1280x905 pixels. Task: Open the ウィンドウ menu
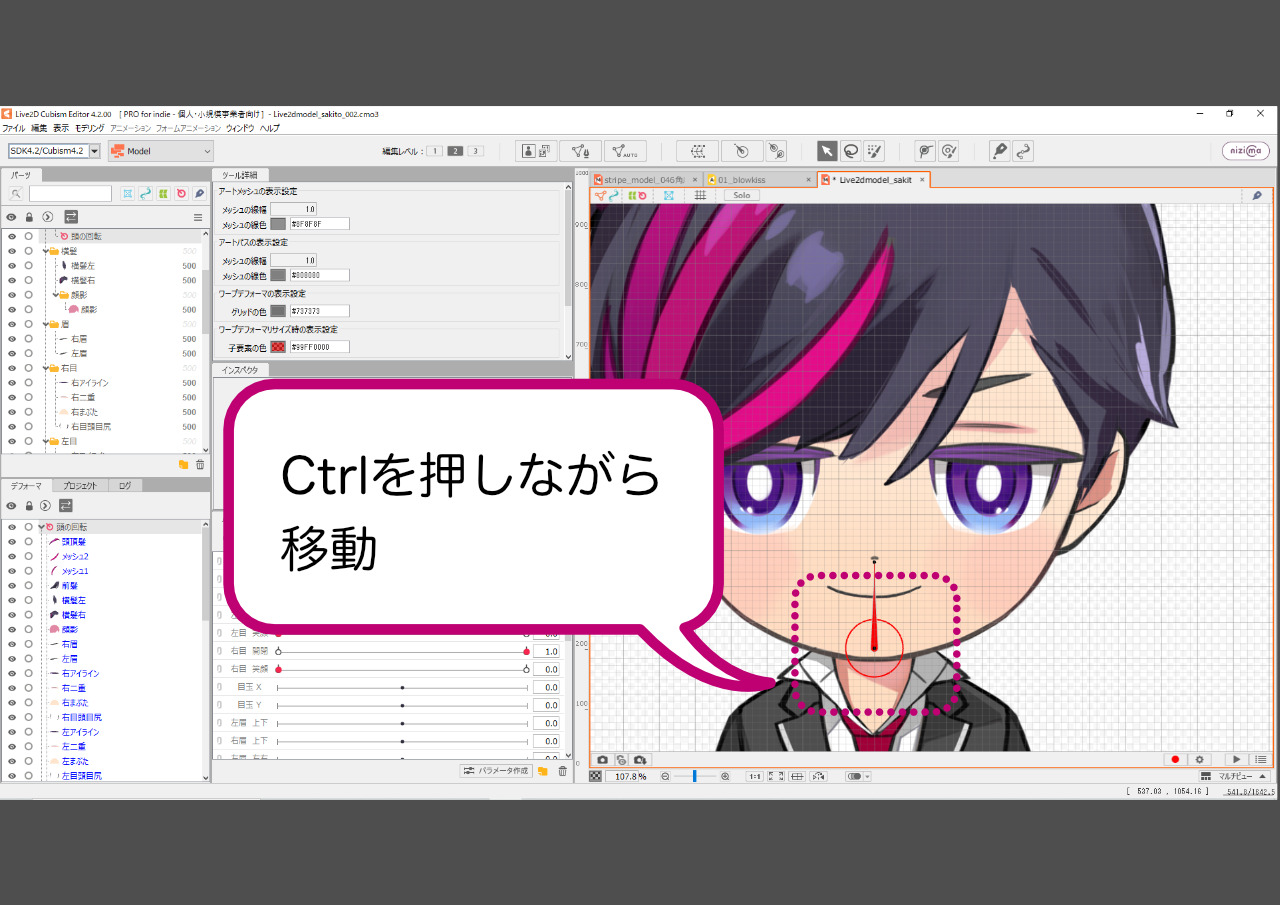coord(239,128)
